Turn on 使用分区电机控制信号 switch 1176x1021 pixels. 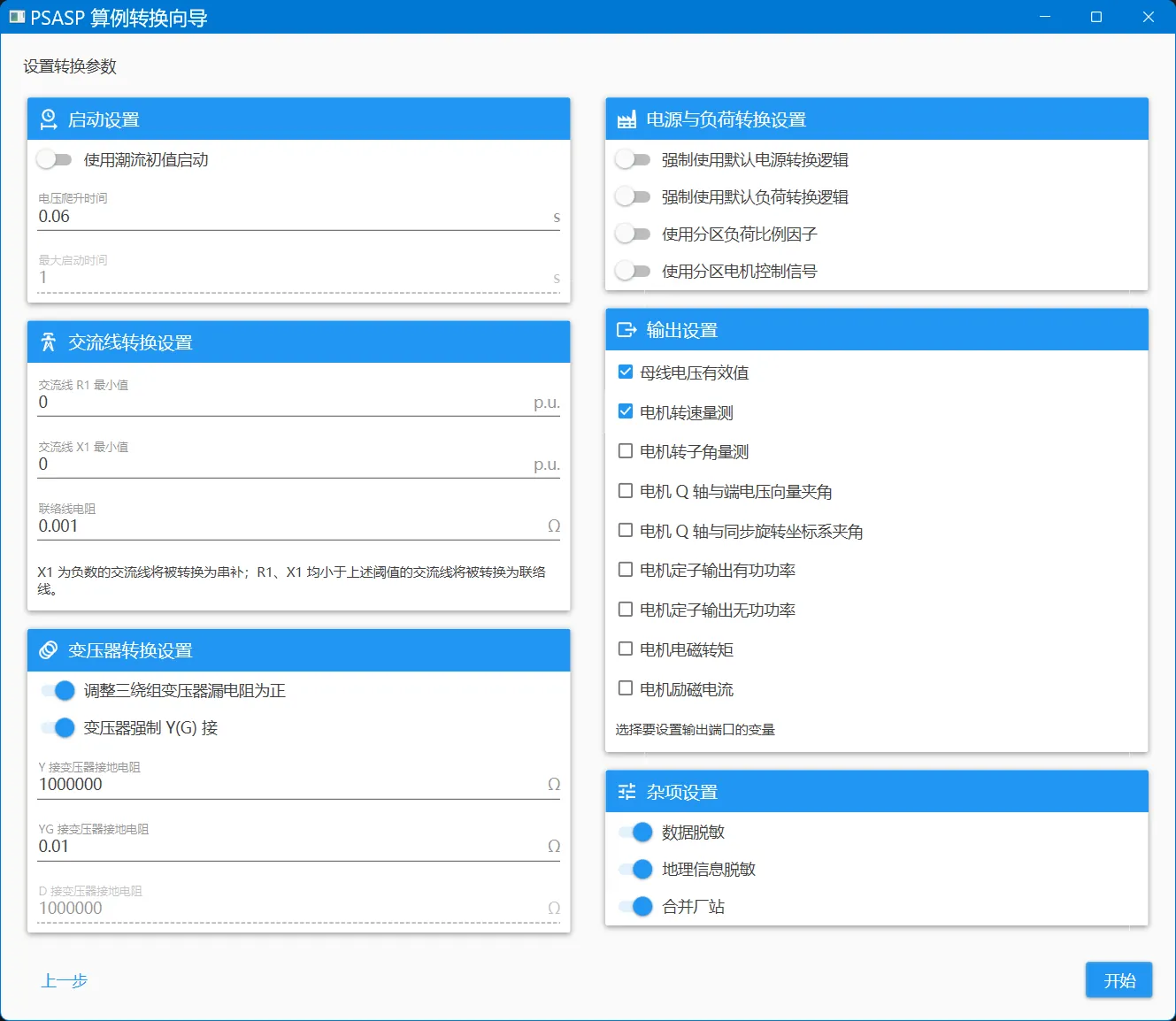point(633,272)
